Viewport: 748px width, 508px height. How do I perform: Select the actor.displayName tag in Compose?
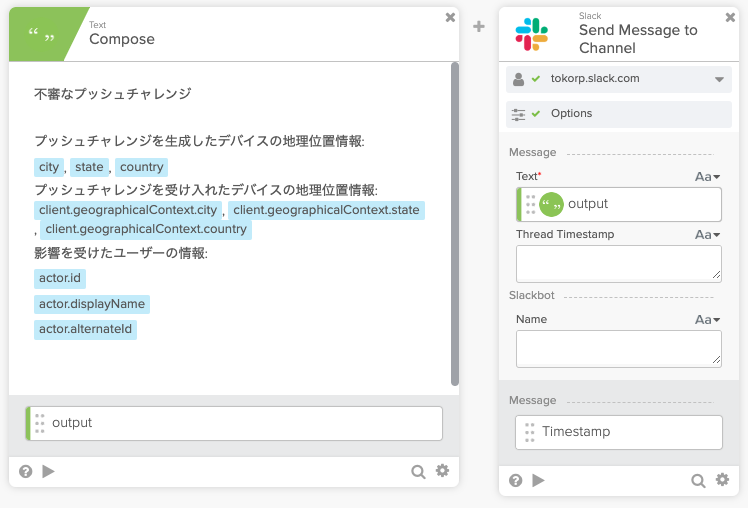(92, 304)
